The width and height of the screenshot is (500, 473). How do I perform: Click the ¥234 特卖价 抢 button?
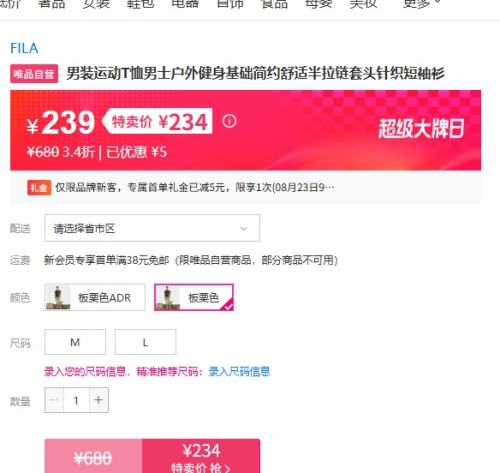click(201, 456)
